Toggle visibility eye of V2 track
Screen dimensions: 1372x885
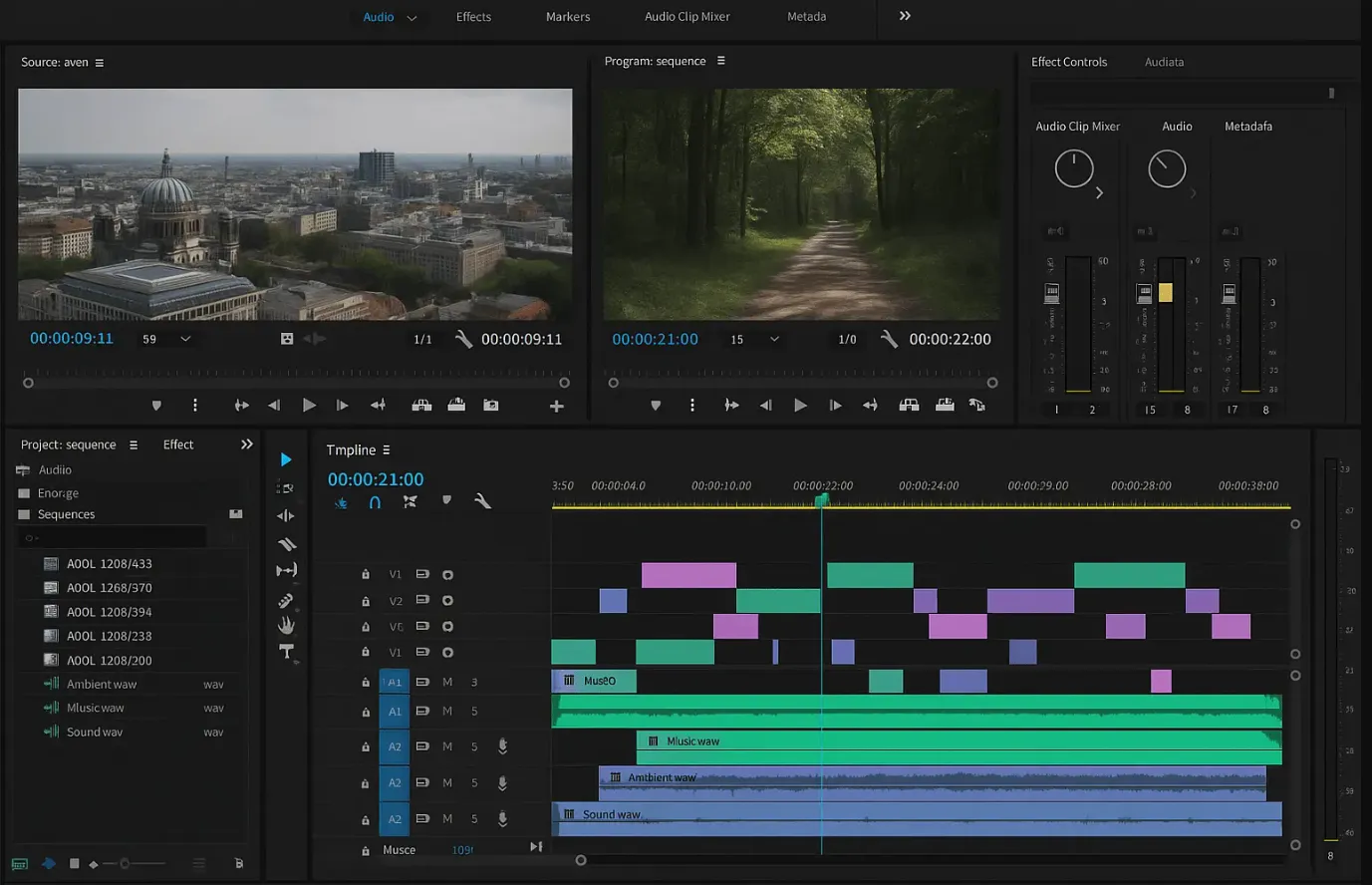point(447,601)
